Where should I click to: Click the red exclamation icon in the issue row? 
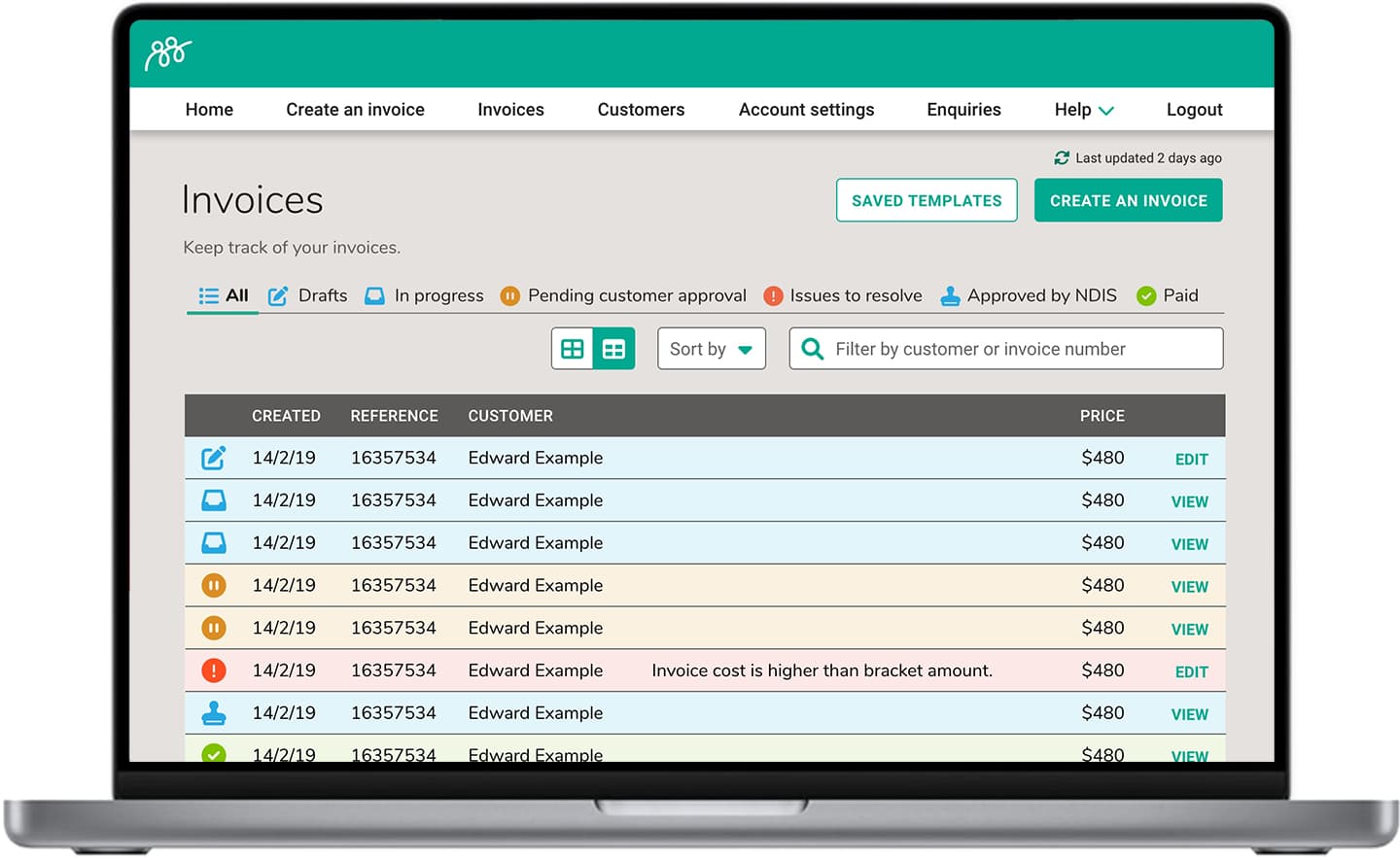(214, 671)
